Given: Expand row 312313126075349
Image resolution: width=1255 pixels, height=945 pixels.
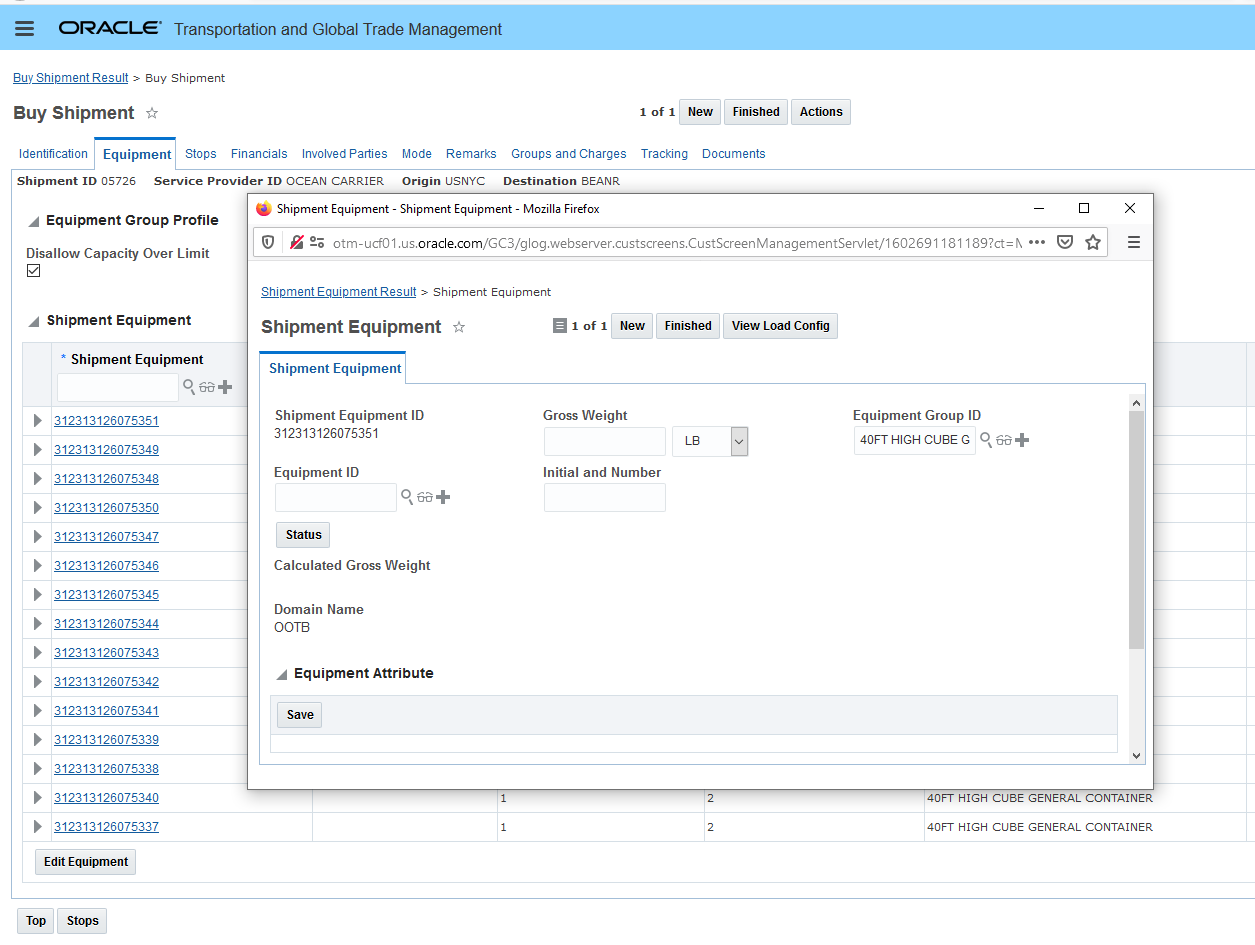Looking at the screenshot, I should tap(38, 450).
